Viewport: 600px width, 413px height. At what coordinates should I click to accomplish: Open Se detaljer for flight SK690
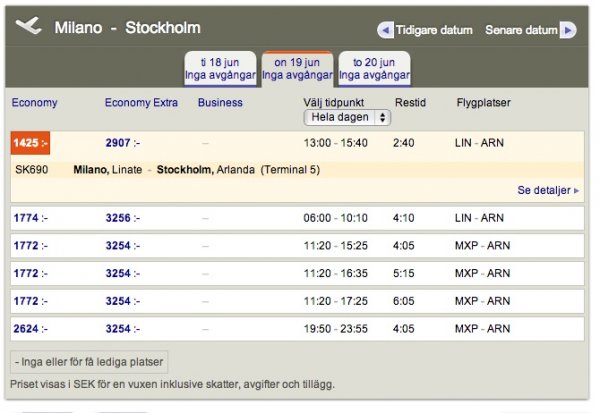pyautogui.click(x=543, y=190)
